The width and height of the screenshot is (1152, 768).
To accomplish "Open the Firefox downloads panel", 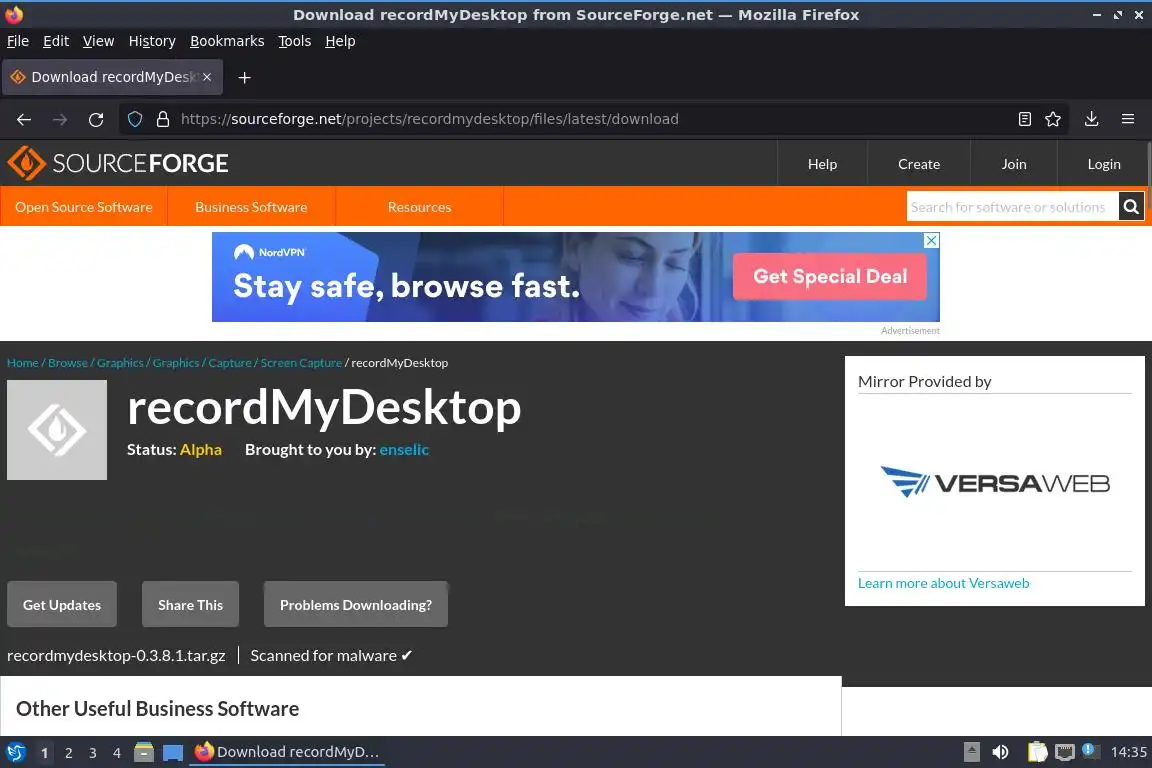I will [x=1092, y=119].
